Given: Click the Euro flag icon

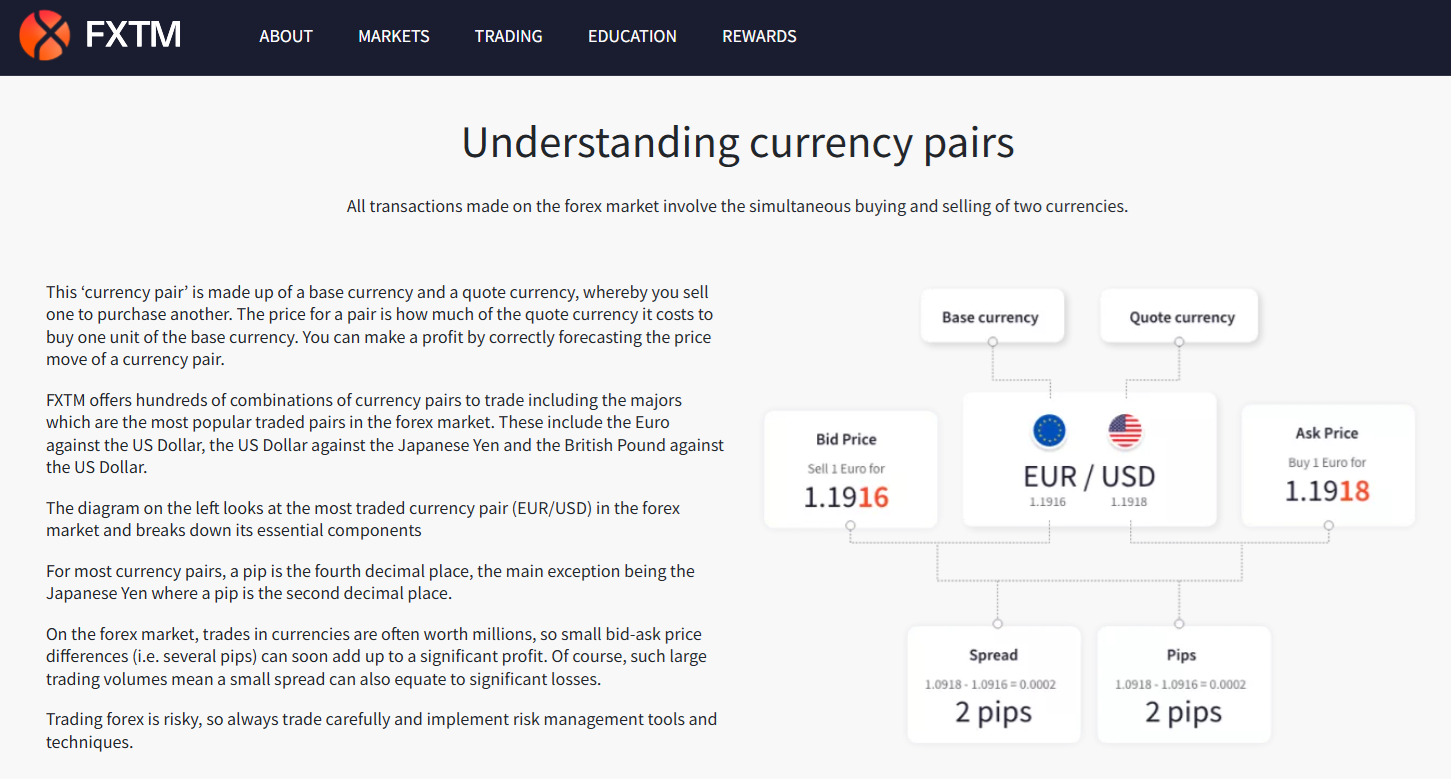Looking at the screenshot, I should (1049, 431).
